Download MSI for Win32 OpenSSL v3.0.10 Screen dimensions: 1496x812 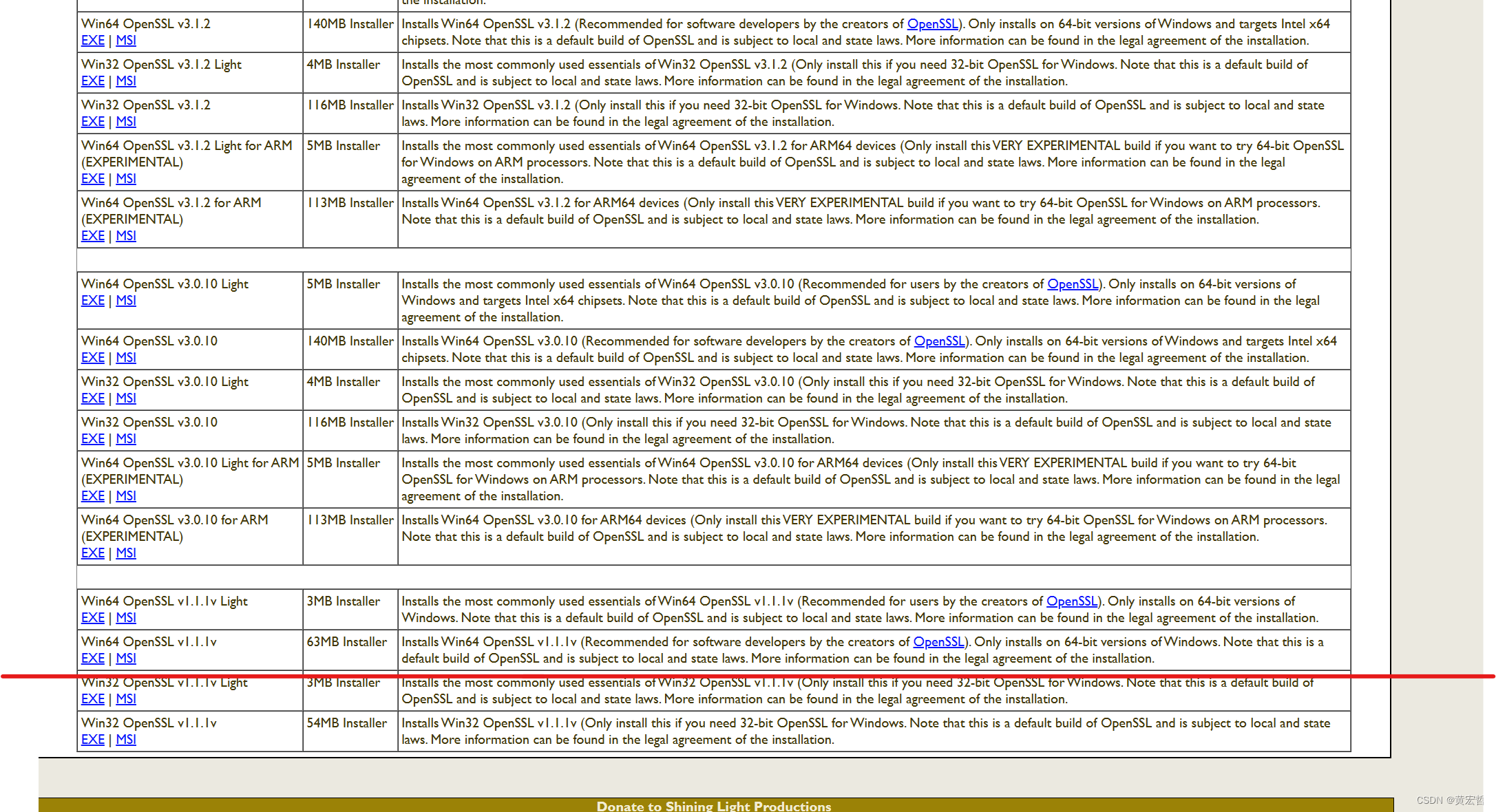pyautogui.click(x=126, y=439)
